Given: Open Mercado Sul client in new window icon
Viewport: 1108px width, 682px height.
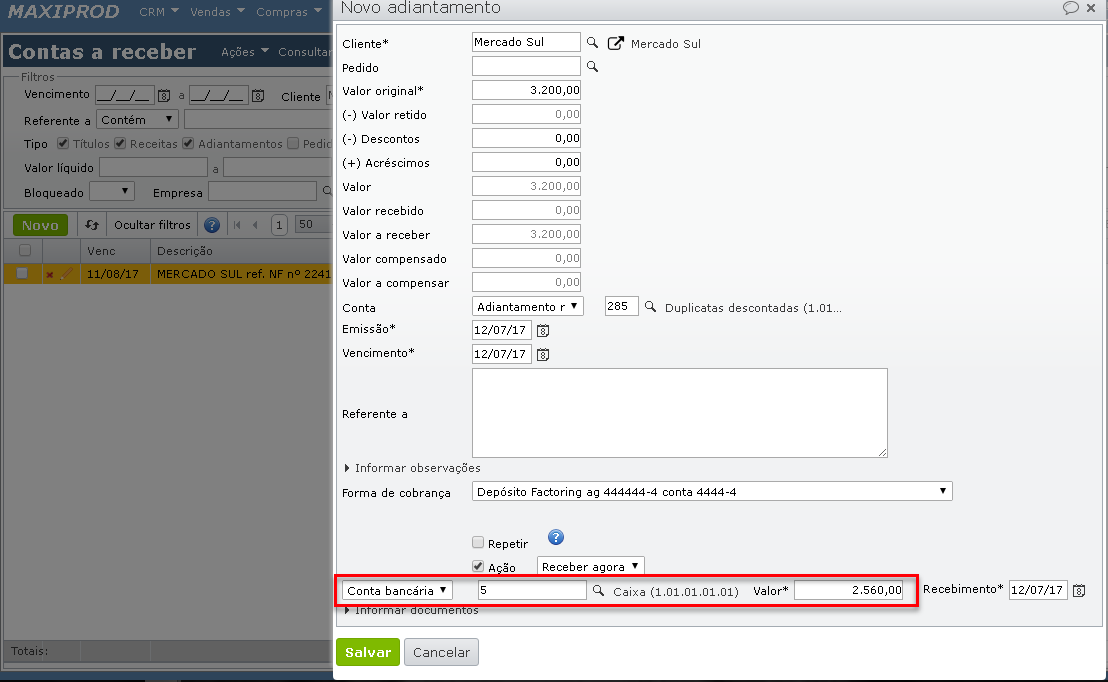Looking at the screenshot, I should pos(615,43).
